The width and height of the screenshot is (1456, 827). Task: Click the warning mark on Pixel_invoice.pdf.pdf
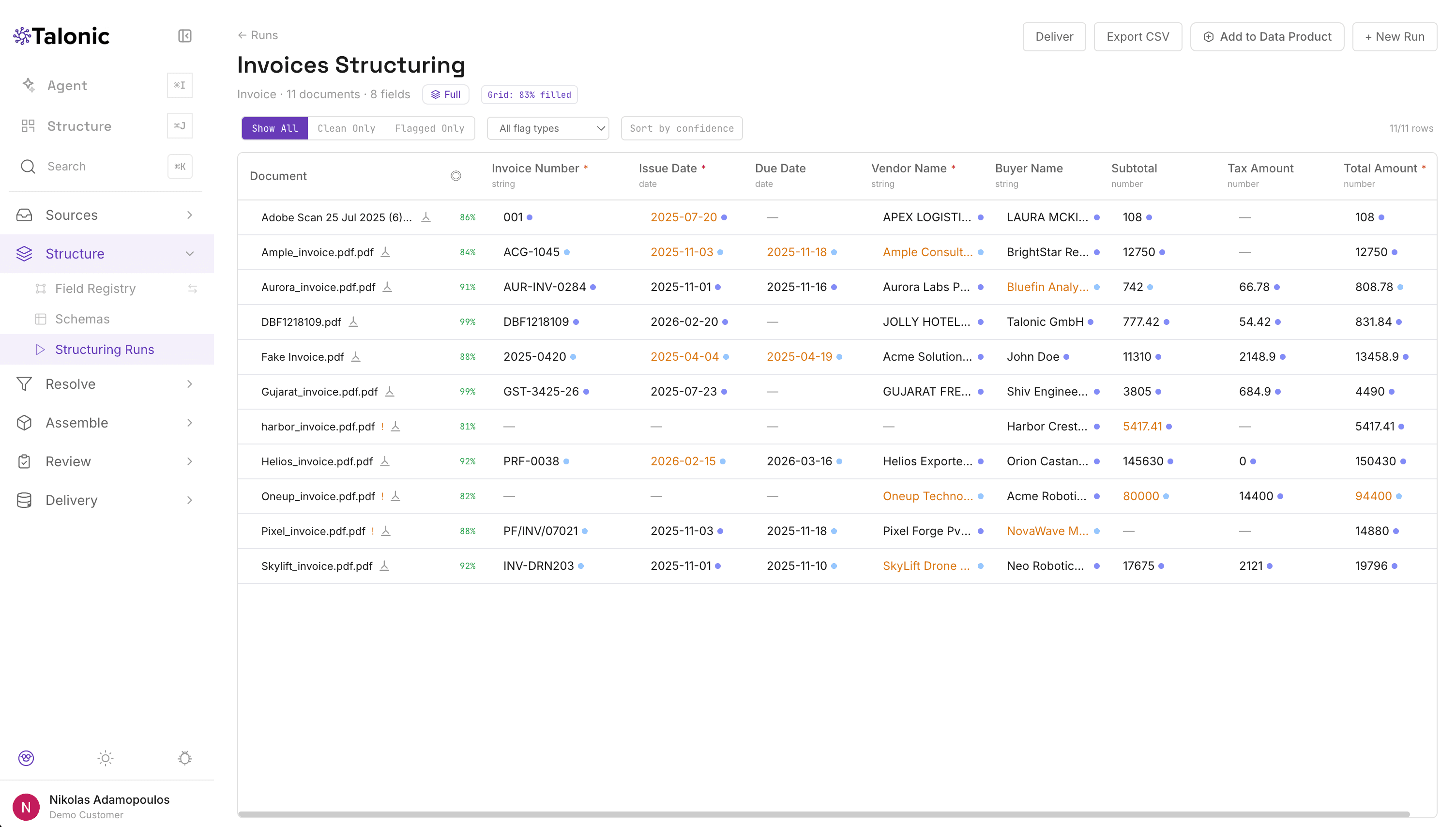click(x=373, y=531)
